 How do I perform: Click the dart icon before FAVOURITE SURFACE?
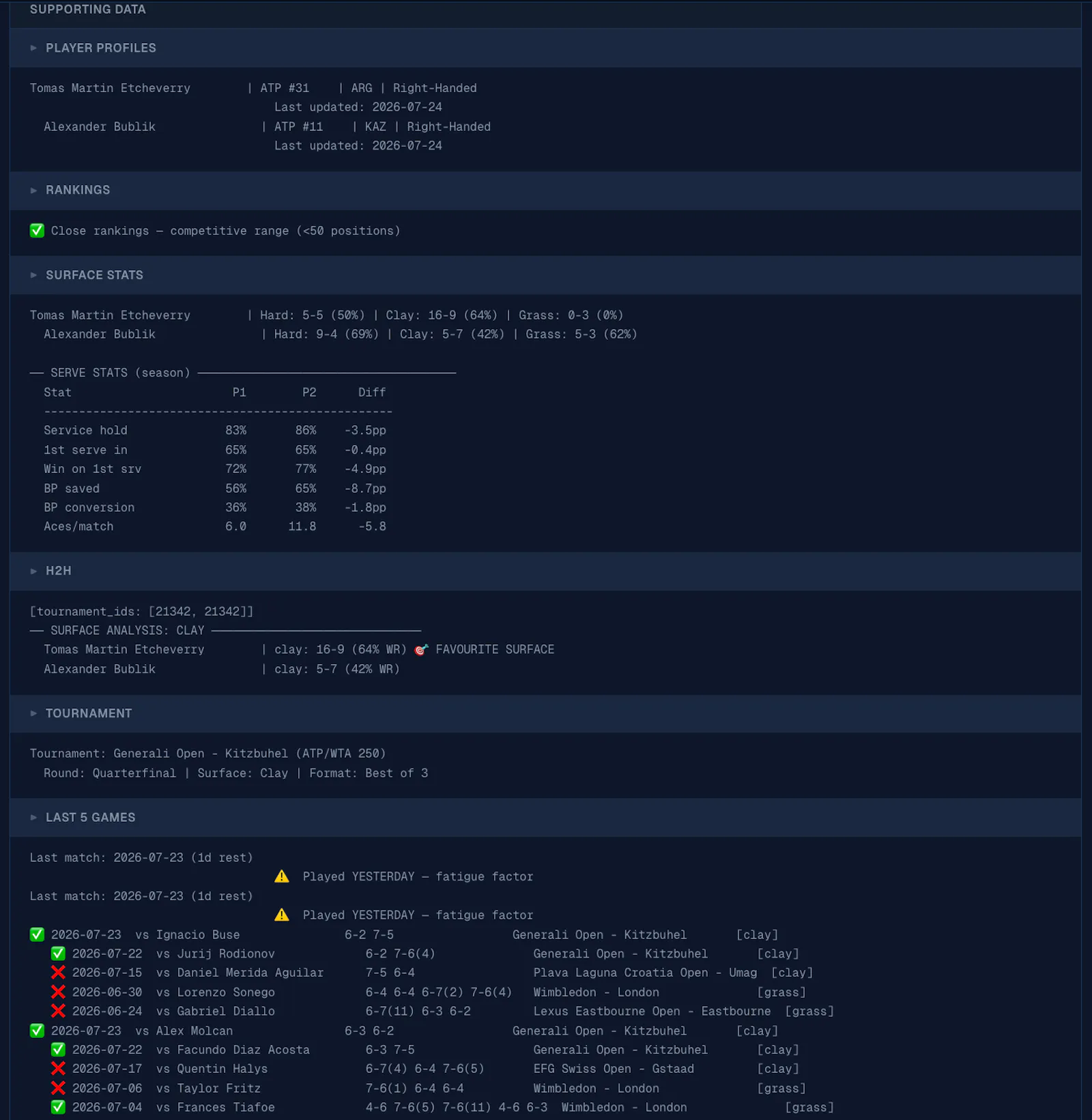pos(421,650)
